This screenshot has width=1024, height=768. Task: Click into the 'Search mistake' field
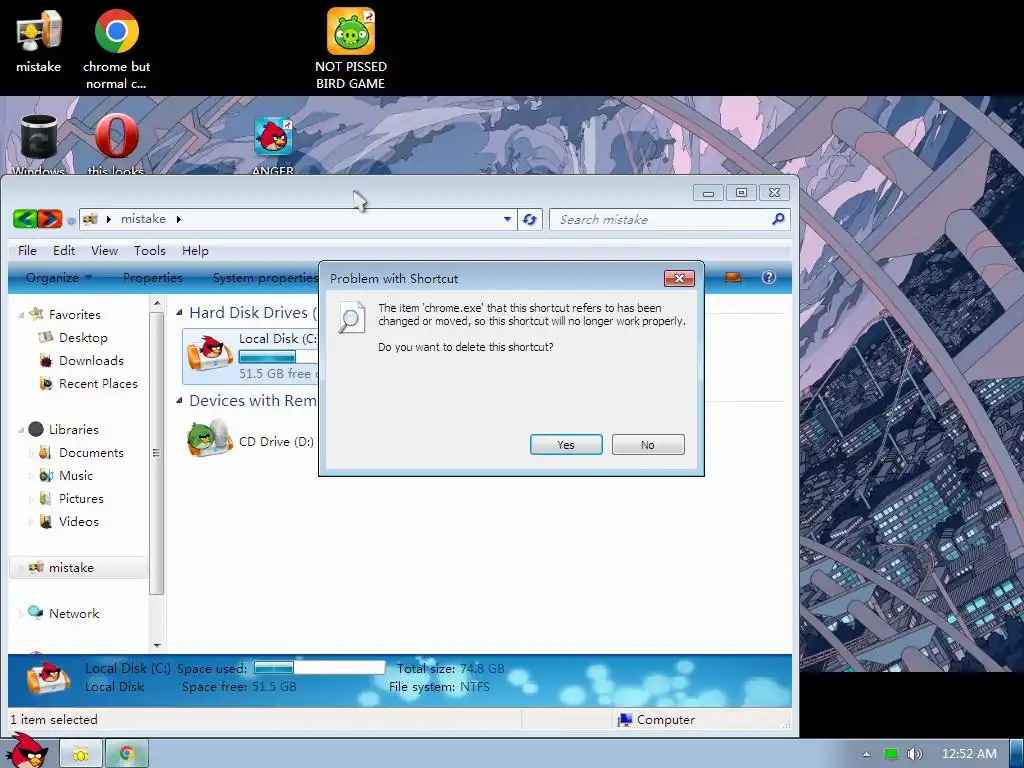pyautogui.click(x=660, y=219)
